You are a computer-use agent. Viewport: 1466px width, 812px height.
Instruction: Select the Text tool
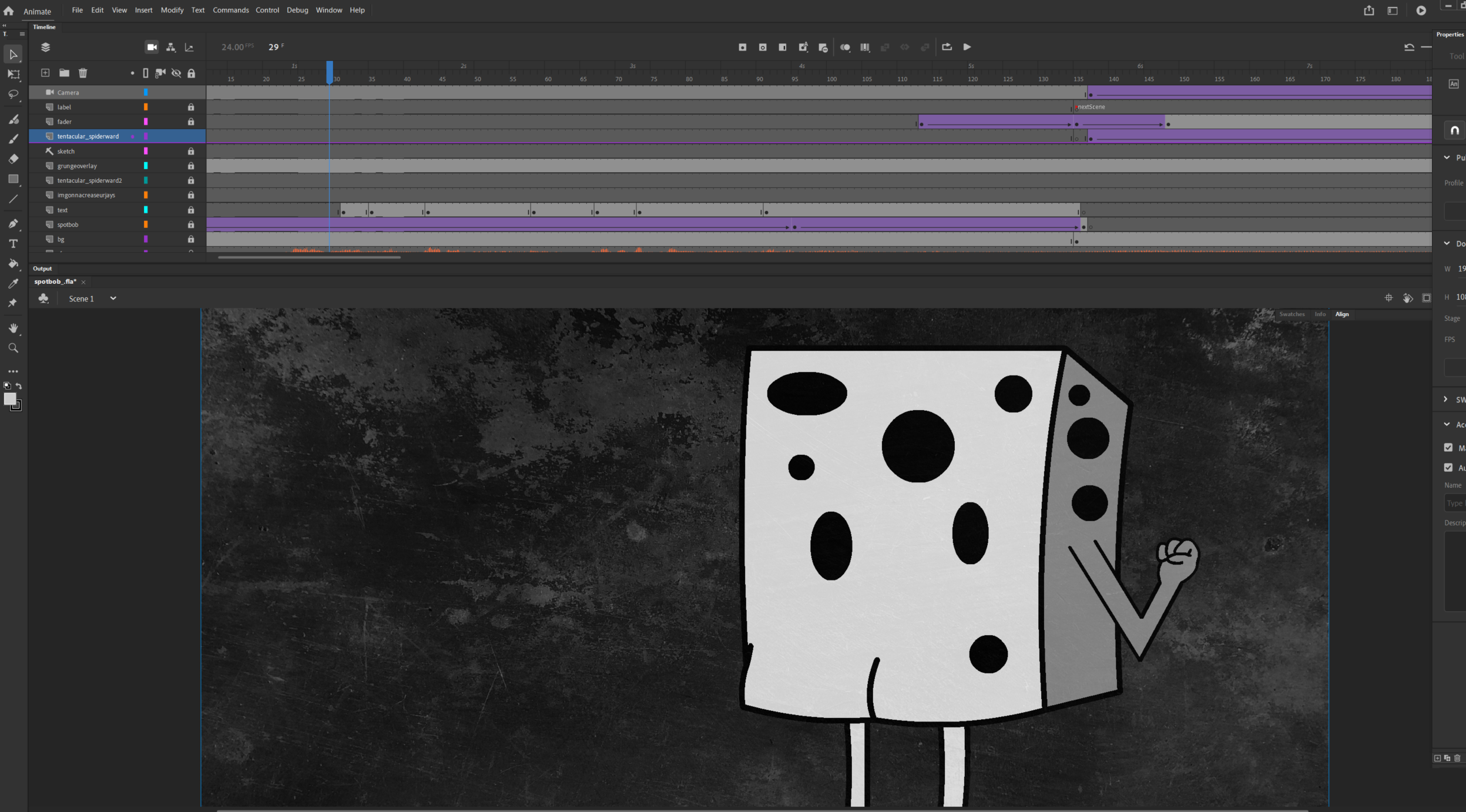point(13,244)
